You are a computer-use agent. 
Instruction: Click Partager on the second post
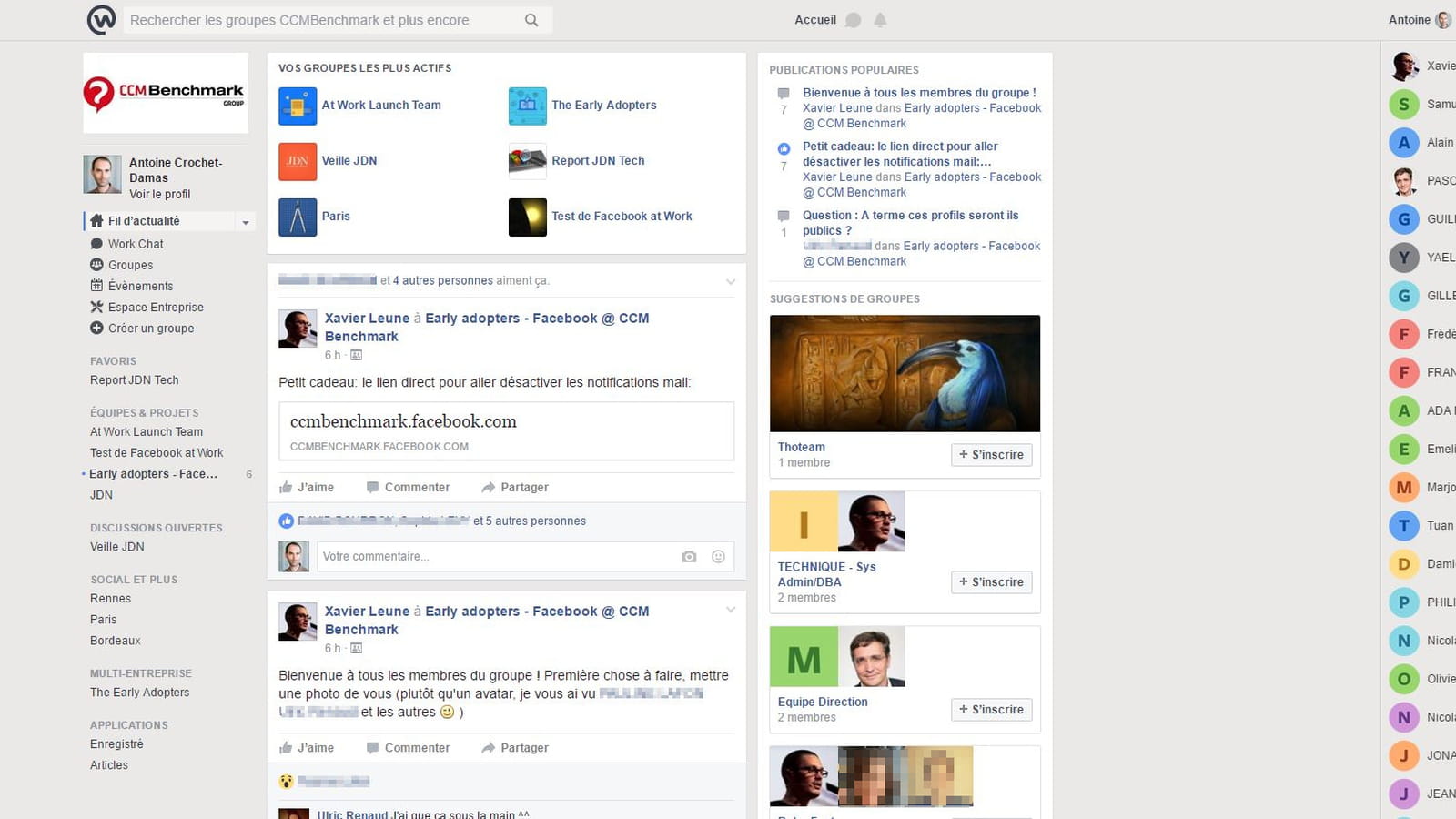pos(515,747)
